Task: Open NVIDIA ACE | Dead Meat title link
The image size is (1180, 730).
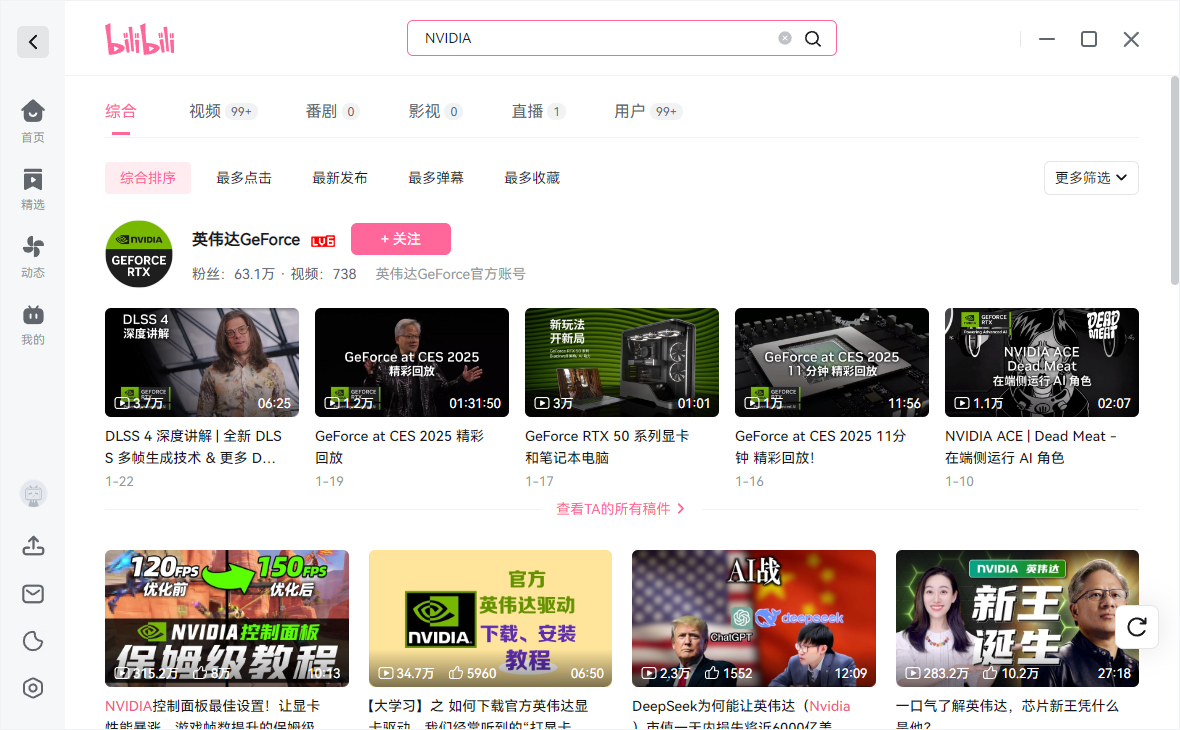Action: (x=1030, y=446)
